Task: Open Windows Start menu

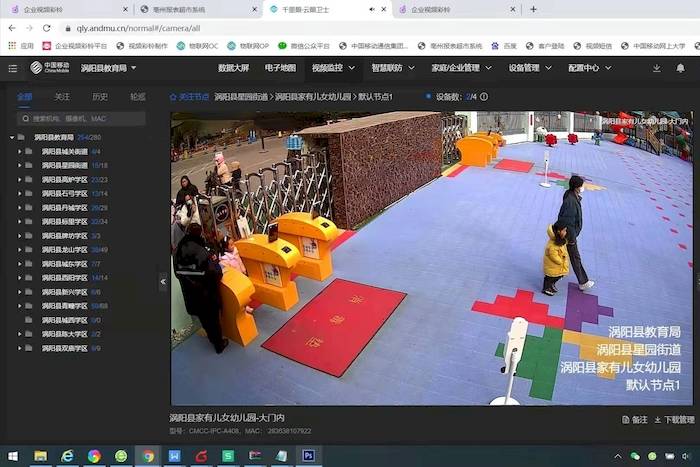Action: pos(13,456)
